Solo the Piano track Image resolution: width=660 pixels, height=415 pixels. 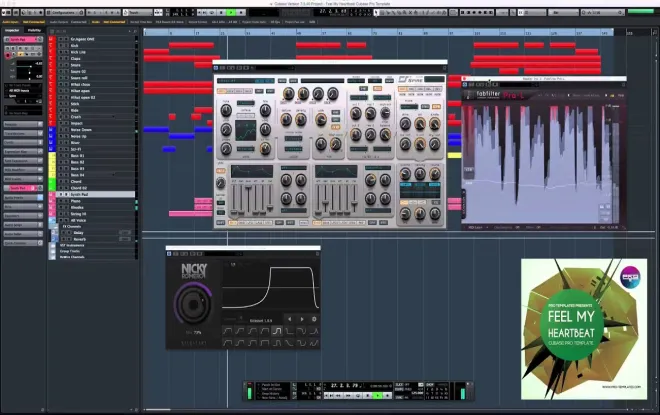pos(66,201)
